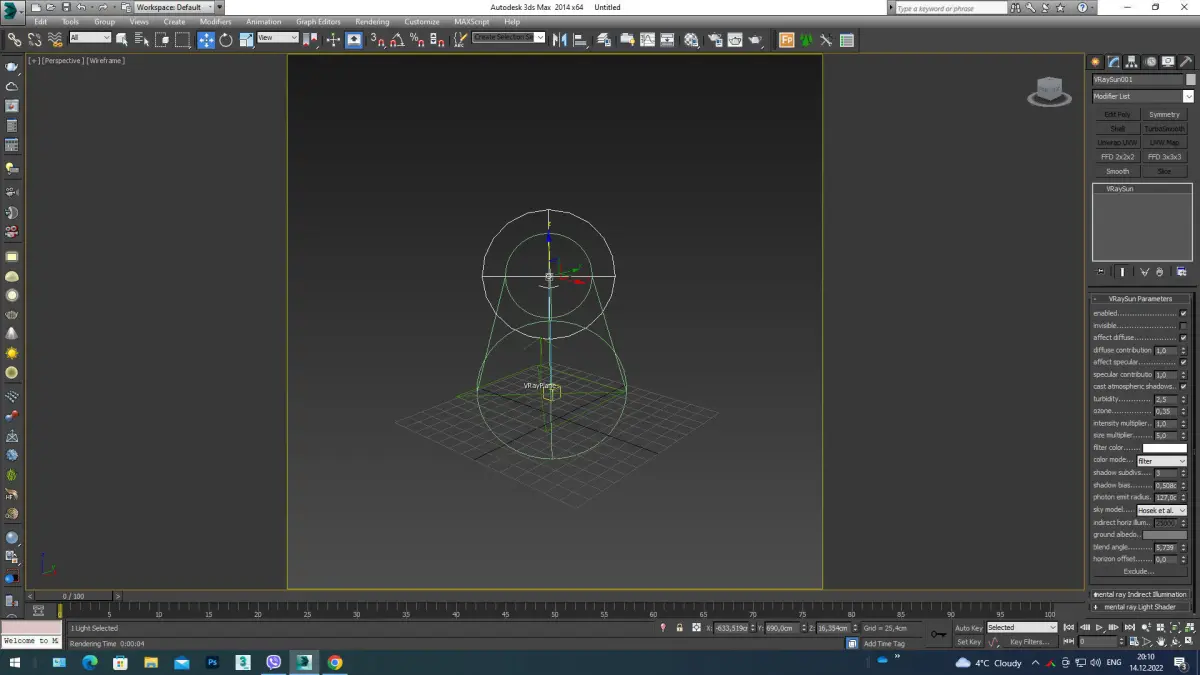Select the Link tool in main toolbar
1200x675 pixels.
(x=14, y=40)
